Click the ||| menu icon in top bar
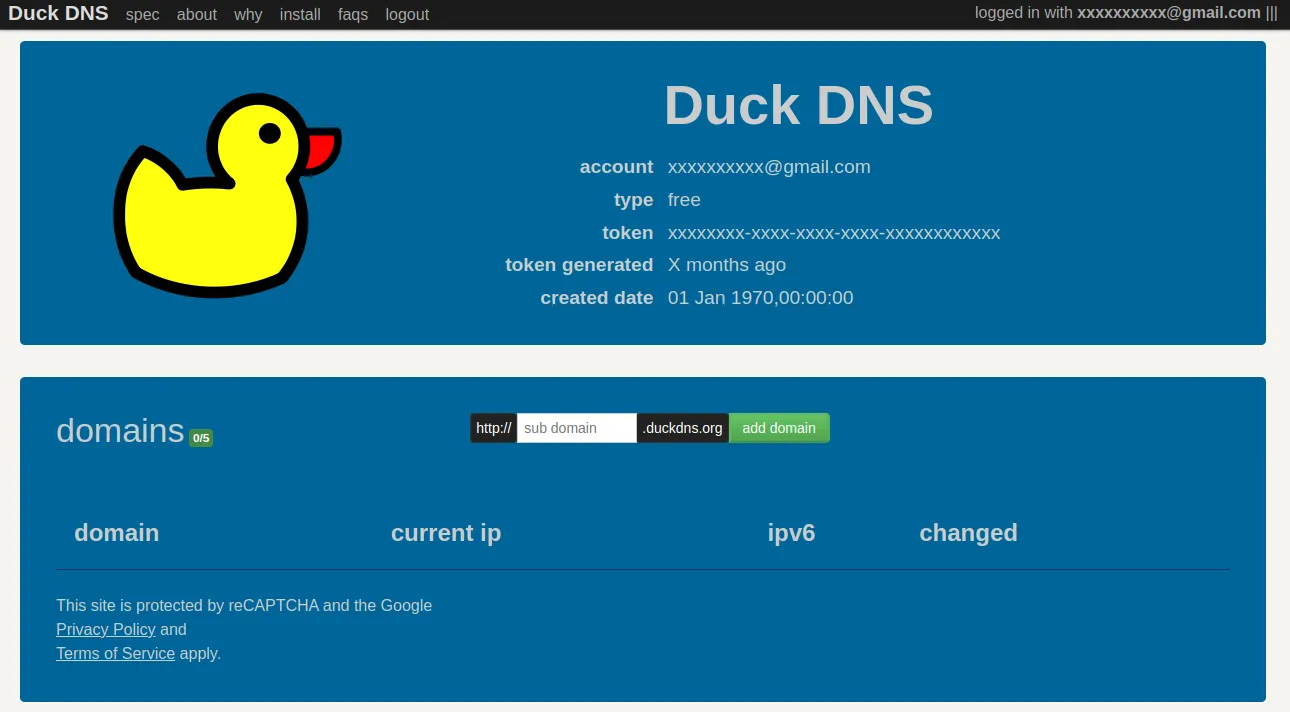Screen dimensions: 1290x712 [1272, 13]
